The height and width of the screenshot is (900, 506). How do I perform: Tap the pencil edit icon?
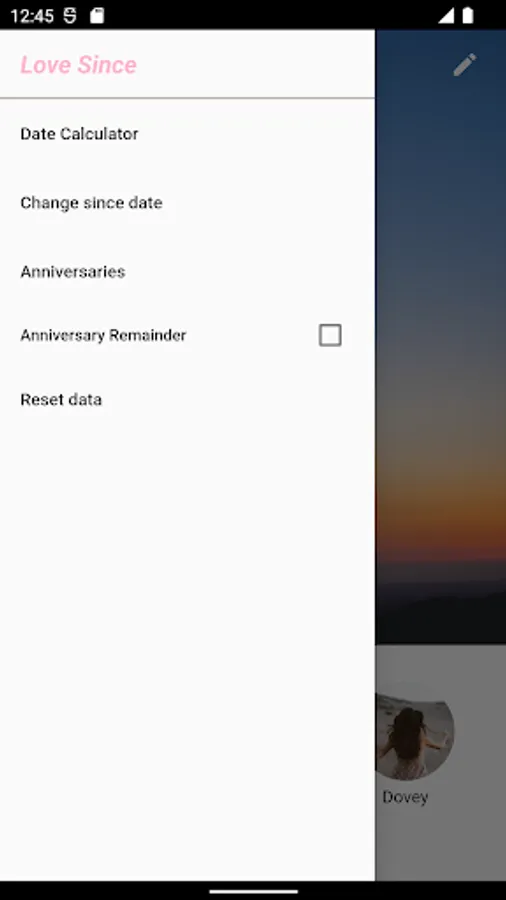coord(465,65)
